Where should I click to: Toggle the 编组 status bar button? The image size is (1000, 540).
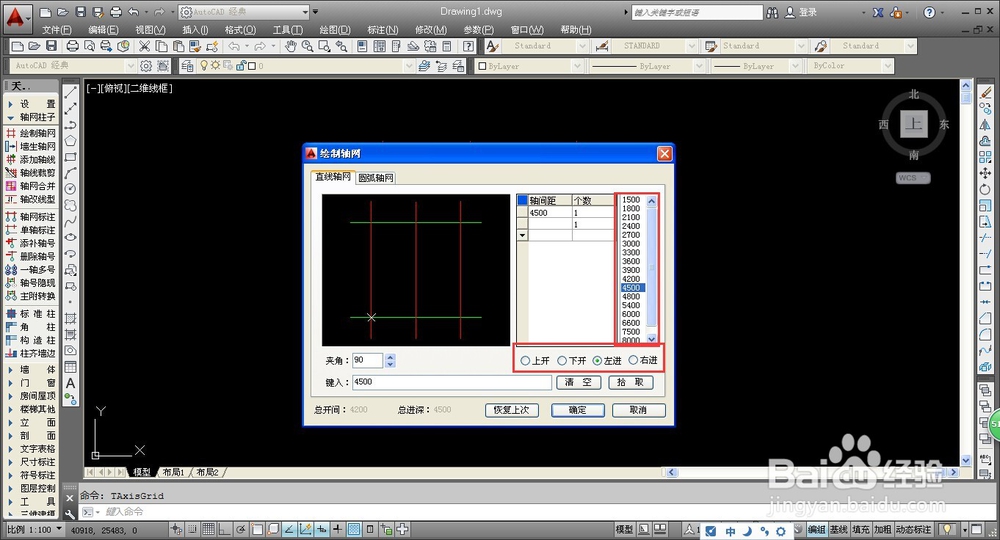pos(817,530)
